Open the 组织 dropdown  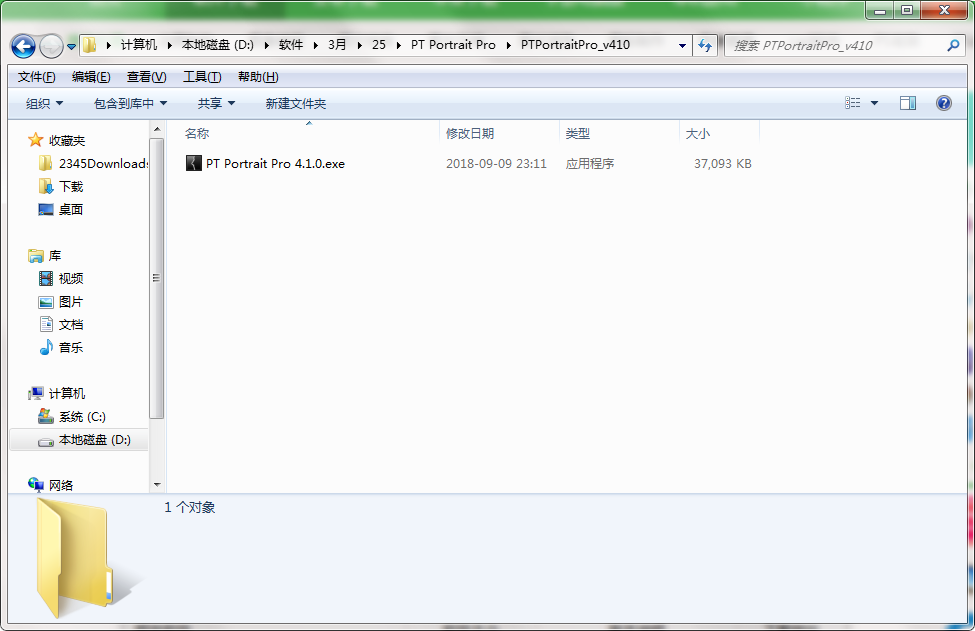pos(44,104)
